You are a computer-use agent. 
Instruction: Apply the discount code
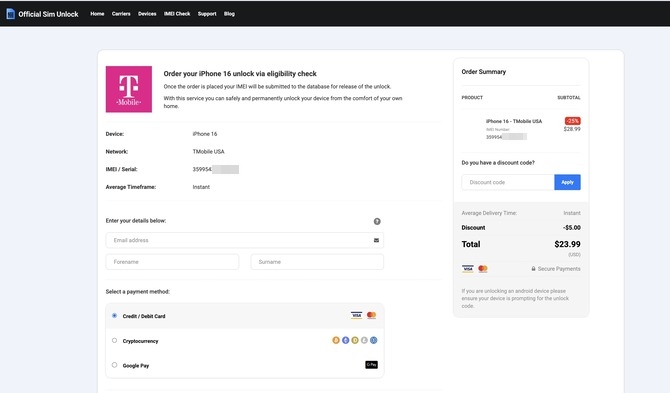click(x=567, y=182)
